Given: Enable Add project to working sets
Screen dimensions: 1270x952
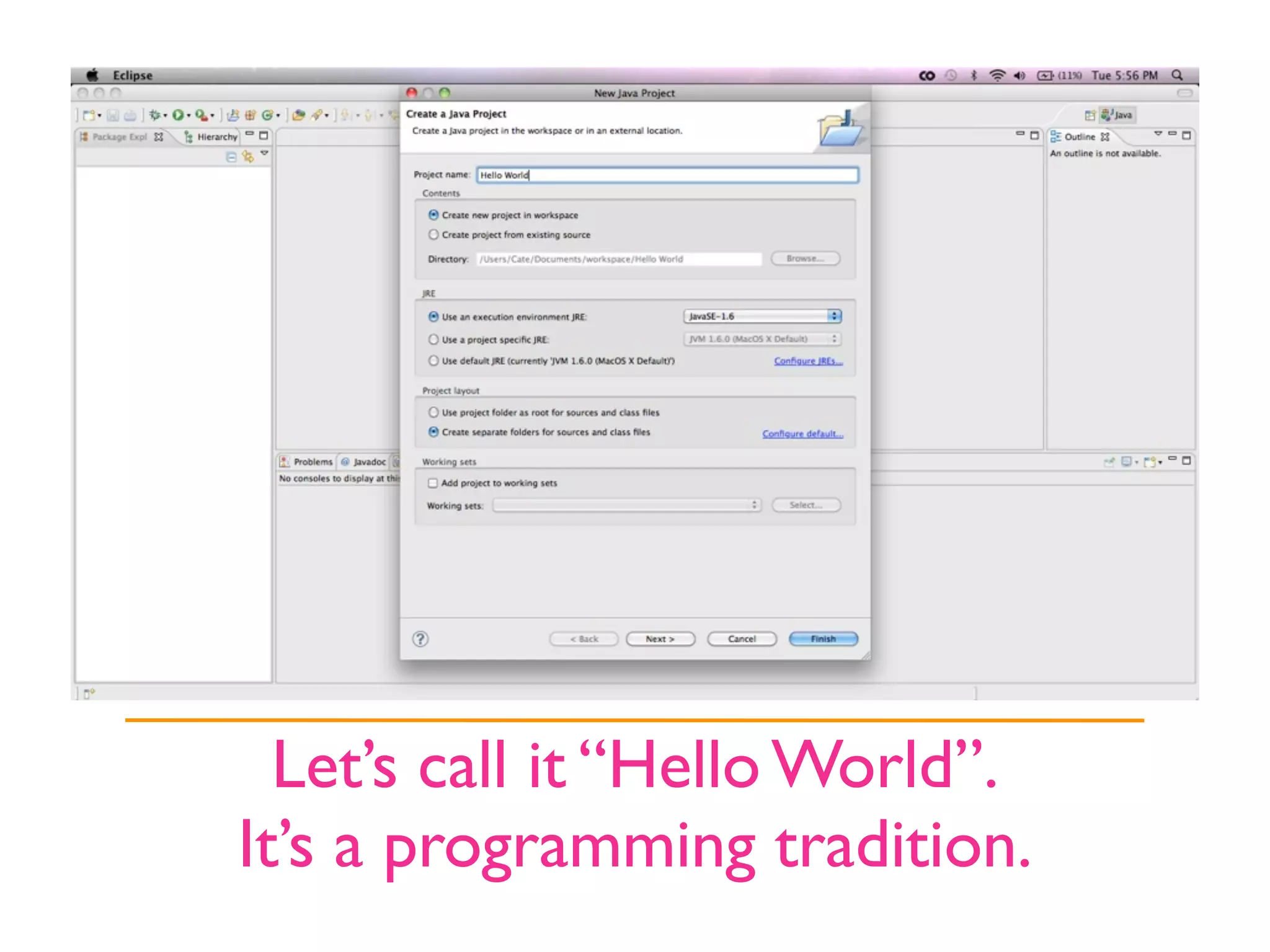Looking at the screenshot, I should (x=433, y=483).
